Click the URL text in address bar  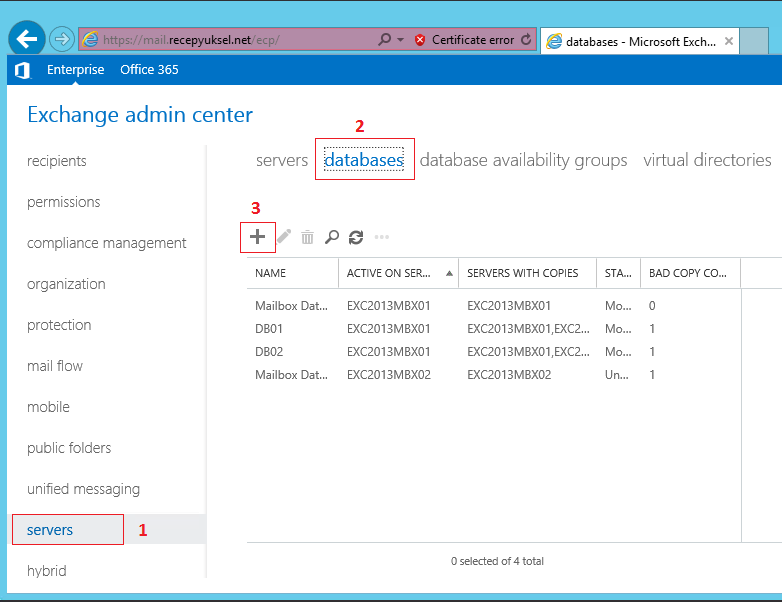192,40
